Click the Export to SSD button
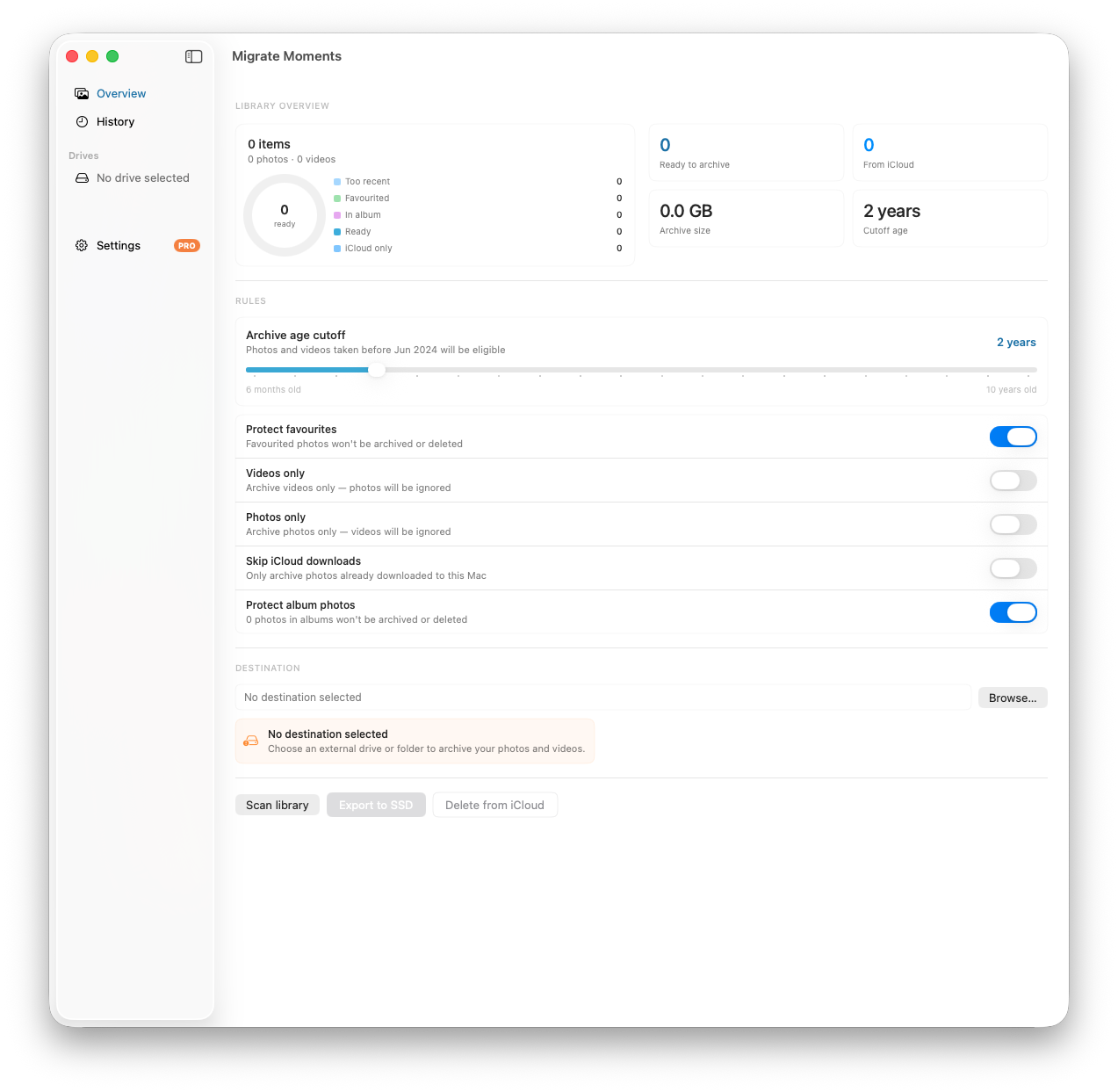This screenshot has height=1092, width=1118. (376, 805)
